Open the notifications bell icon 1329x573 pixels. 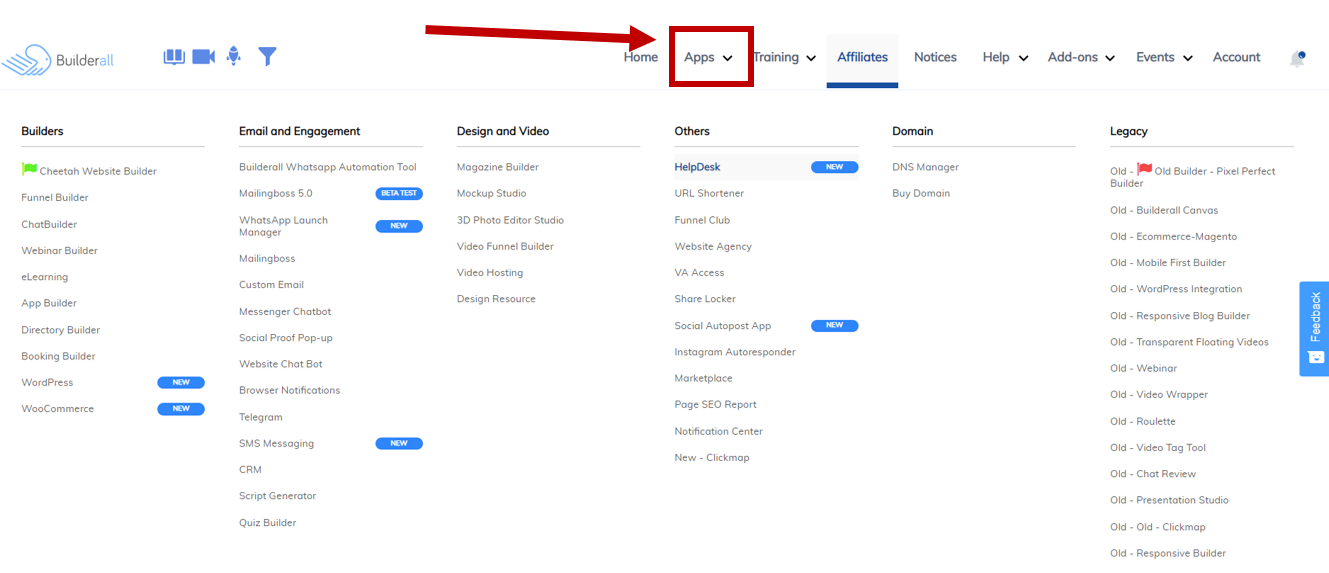(1297, 58)
